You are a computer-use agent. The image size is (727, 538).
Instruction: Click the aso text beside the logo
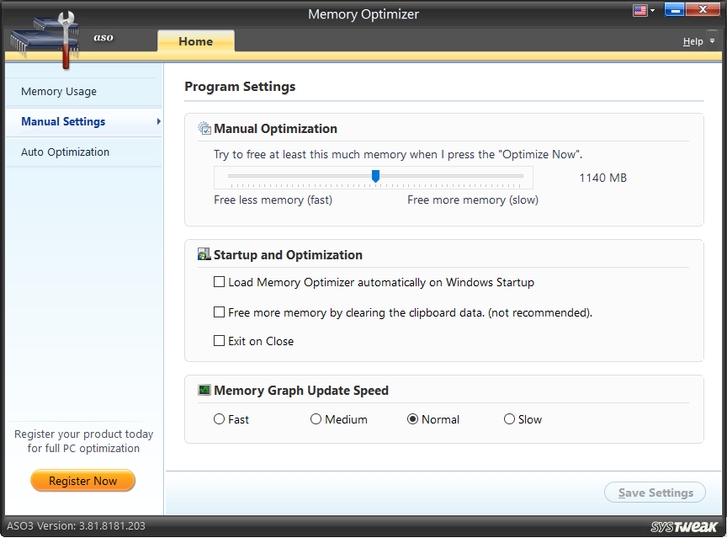pyautogui.click(x=103, y=38)
